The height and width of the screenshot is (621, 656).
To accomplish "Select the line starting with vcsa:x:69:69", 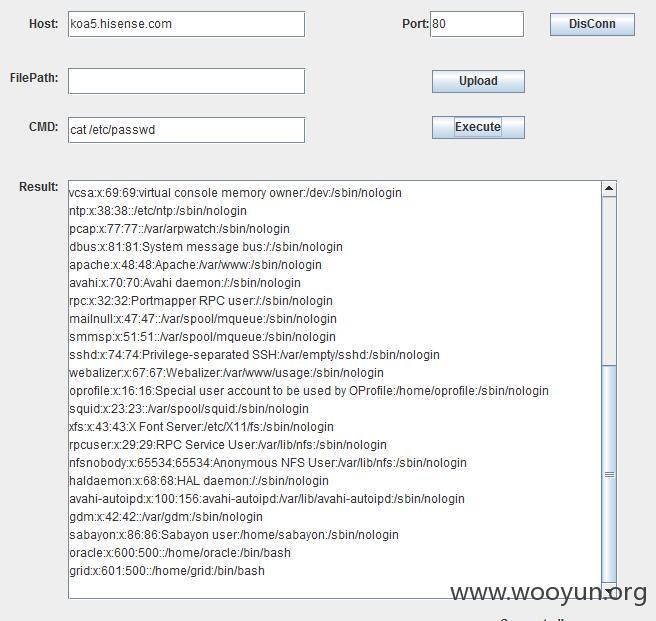I will (x=236, y=193).
